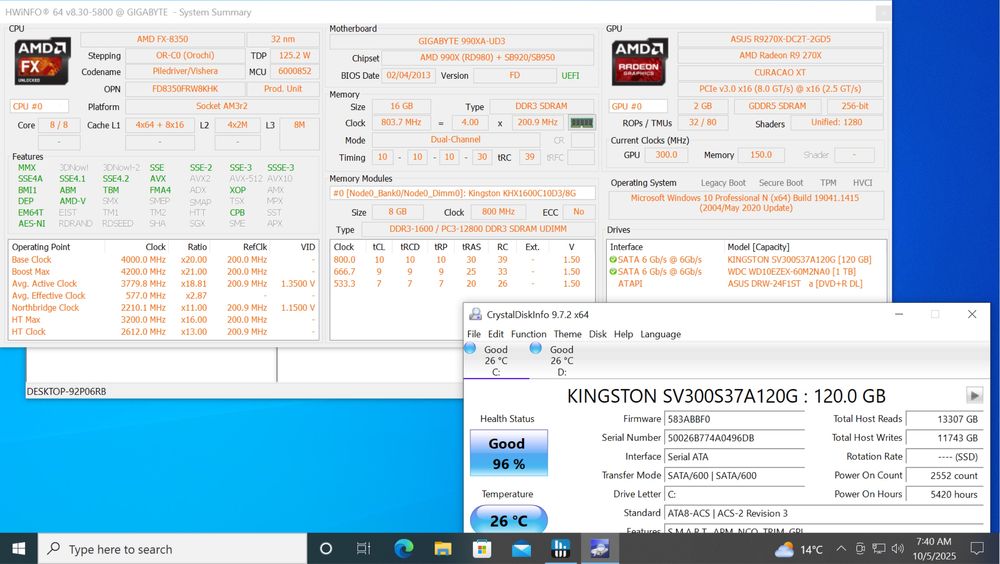Click the DESKTOP-92P06RB status bar text
This screenshot has width=1000, height=564.
point(66,392)
